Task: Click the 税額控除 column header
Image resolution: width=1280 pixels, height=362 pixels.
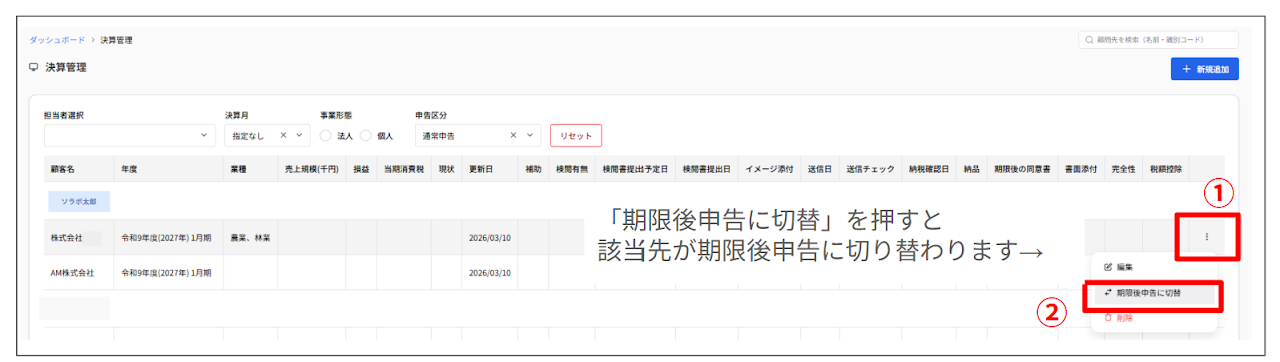Action: pyautogui.click(x=1166, y=169)
